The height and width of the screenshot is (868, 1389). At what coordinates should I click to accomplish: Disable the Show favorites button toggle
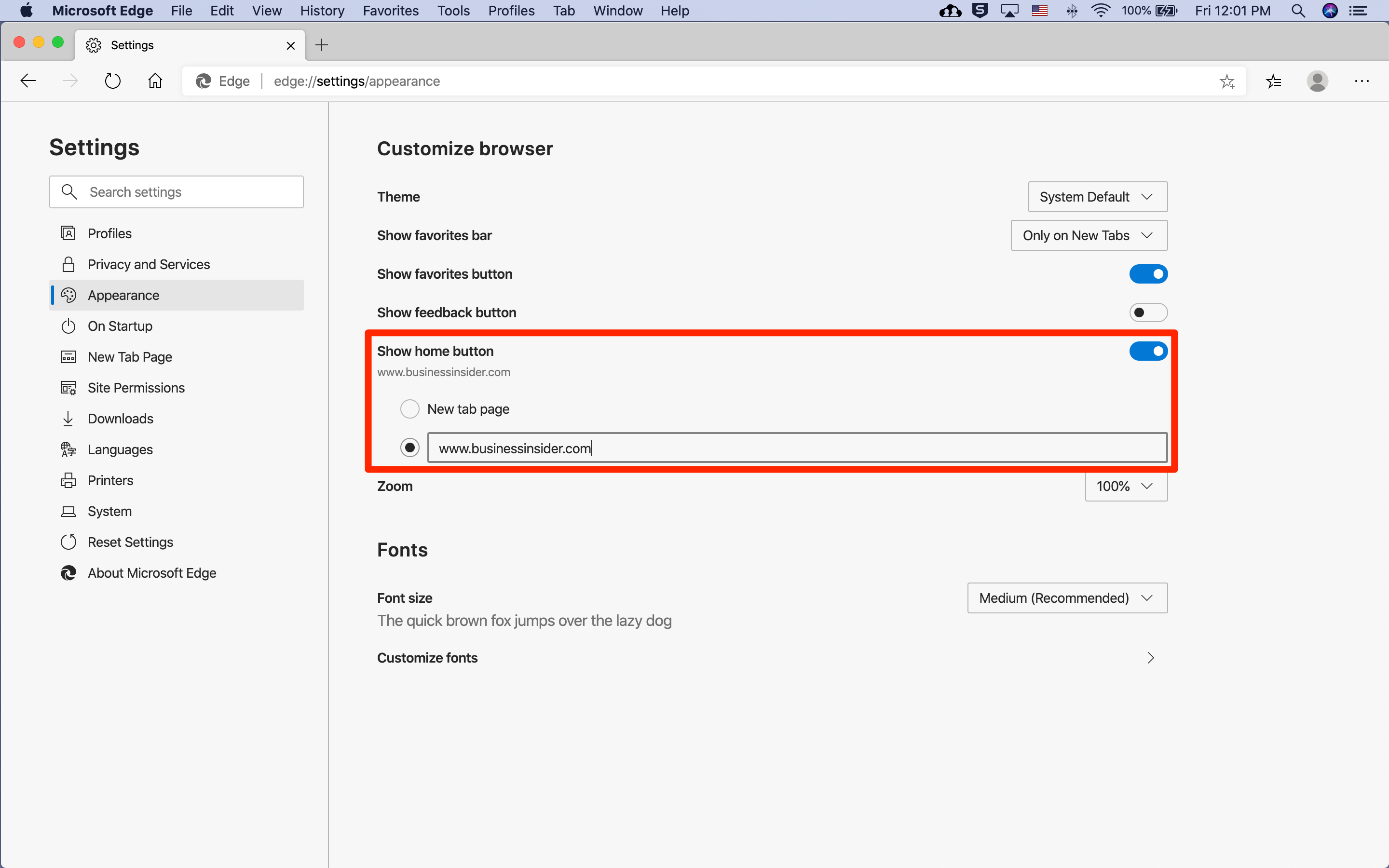[x=1148, y=274]
